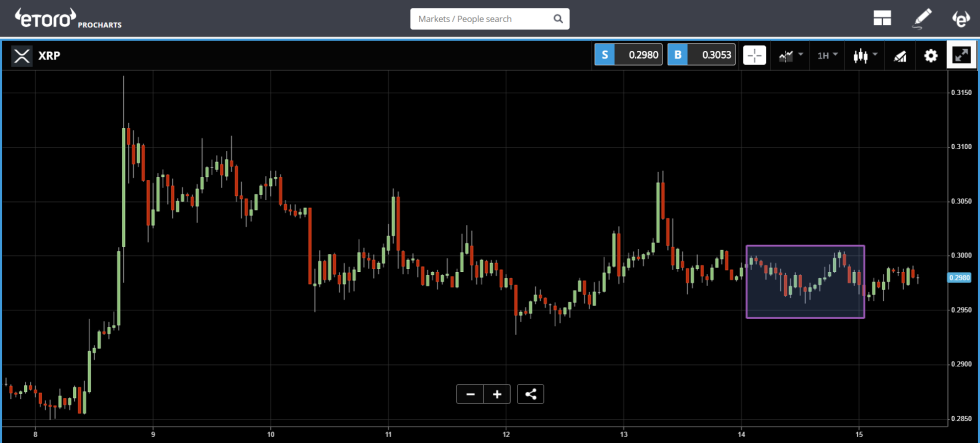The width and height of the screenshot is (980, 443).
Task: Select the purple highlighted rectangle on chart
Action: click(805, 282)
